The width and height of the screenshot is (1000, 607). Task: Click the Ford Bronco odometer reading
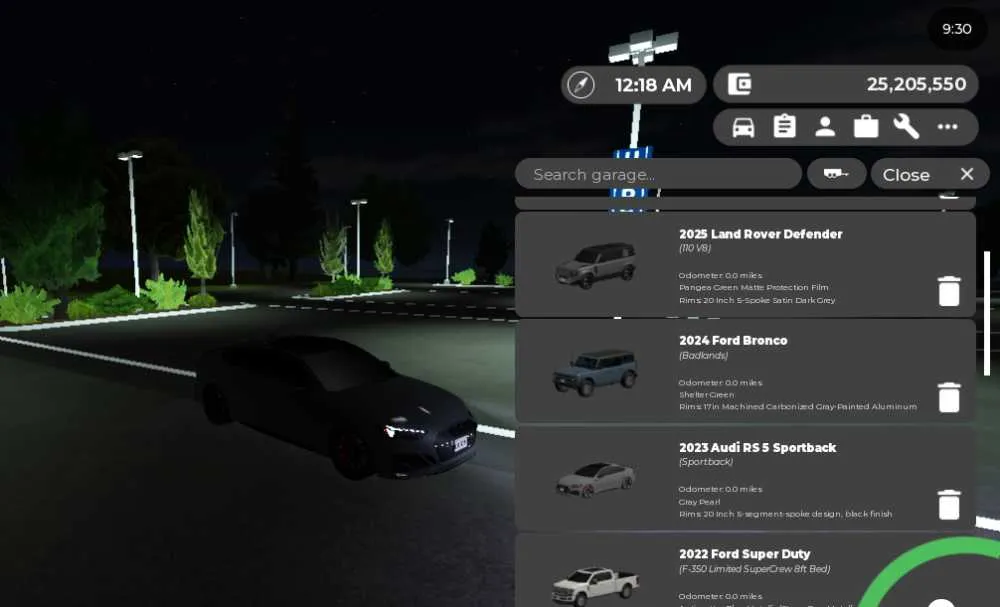tap(721, 383)
